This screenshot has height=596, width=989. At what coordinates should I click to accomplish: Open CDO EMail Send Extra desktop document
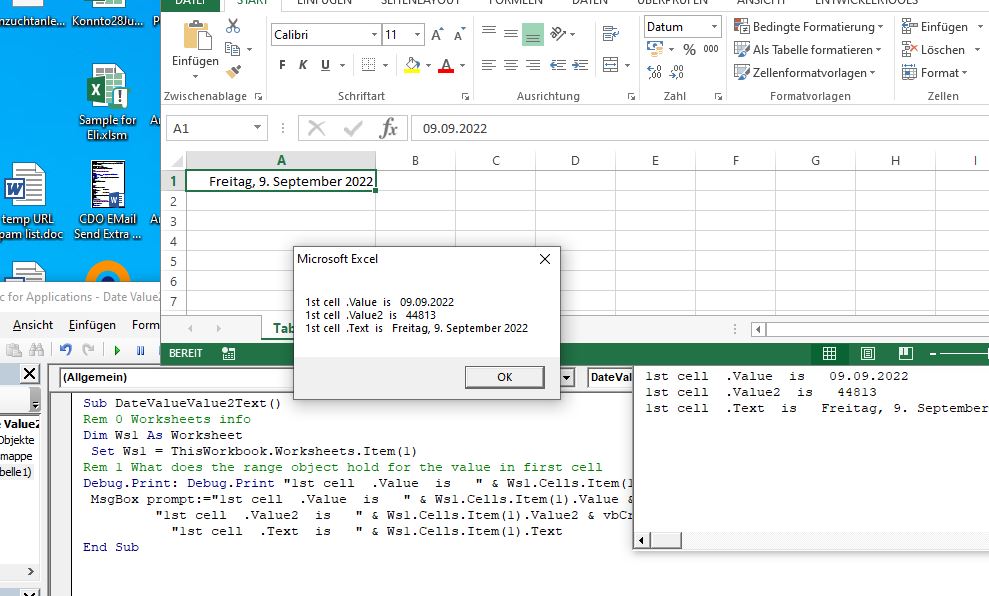pyautogui.click(x=108, y=201)
